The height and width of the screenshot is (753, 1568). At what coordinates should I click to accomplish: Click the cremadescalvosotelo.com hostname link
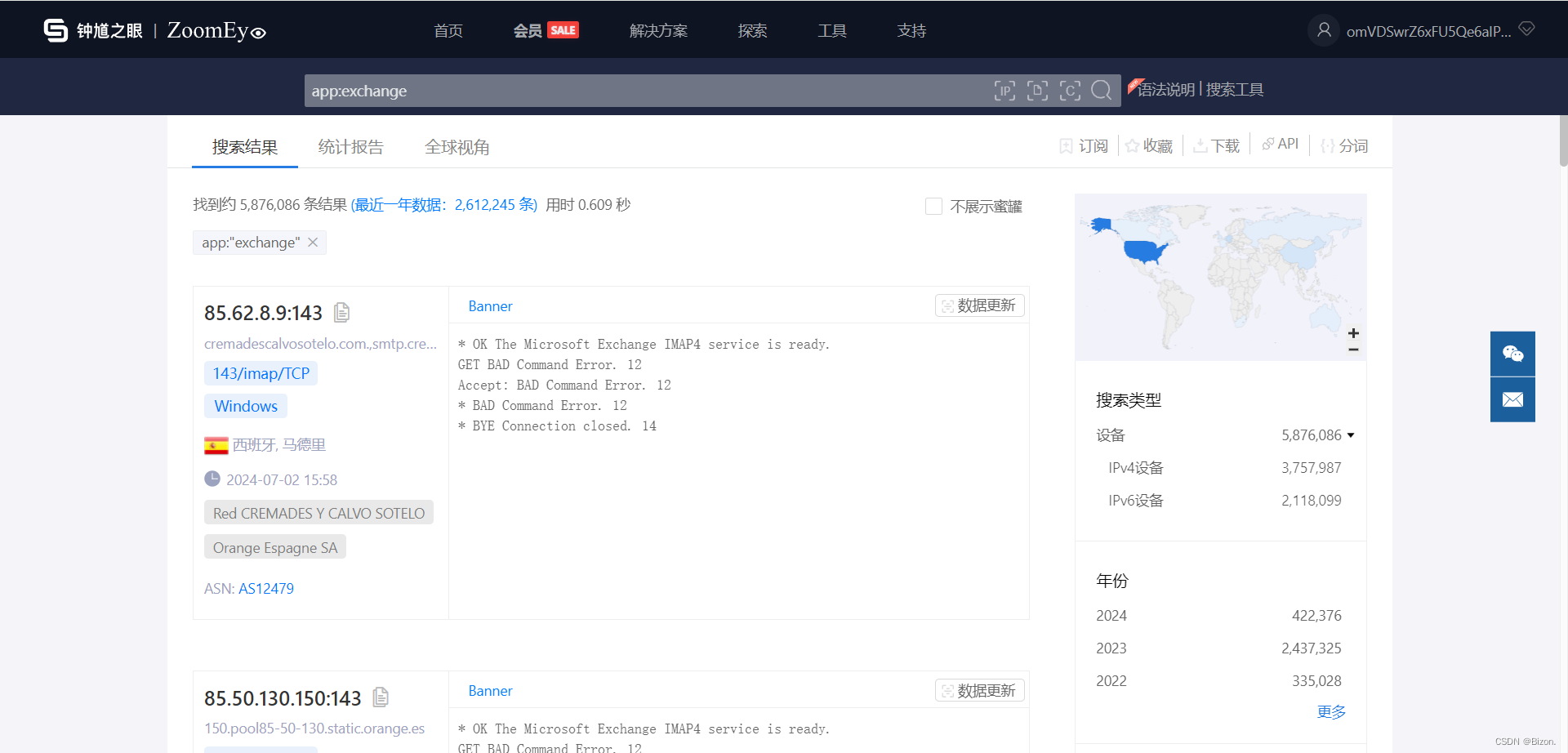[320, 344]
